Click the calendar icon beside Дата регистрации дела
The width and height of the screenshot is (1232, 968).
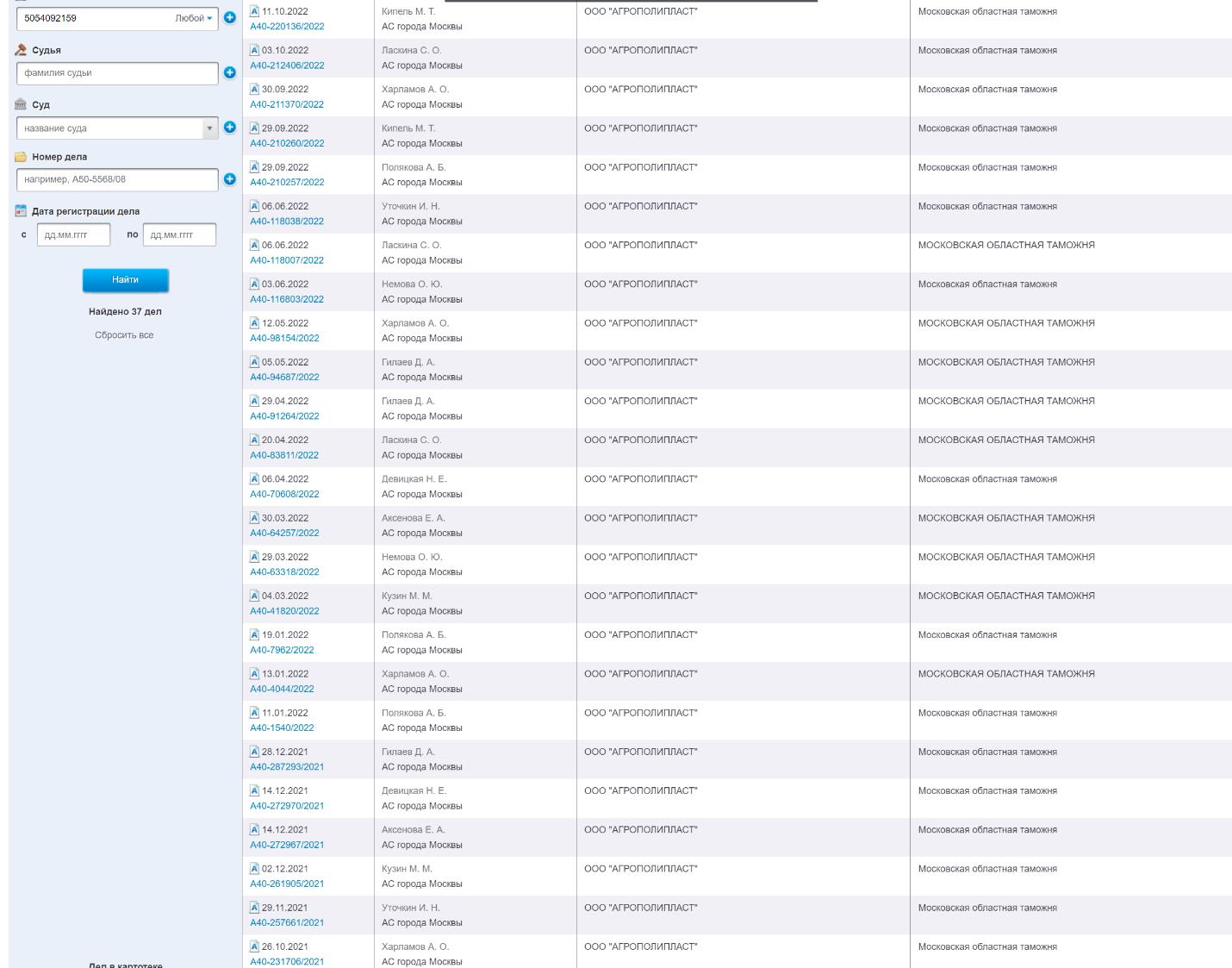[22, 211]
